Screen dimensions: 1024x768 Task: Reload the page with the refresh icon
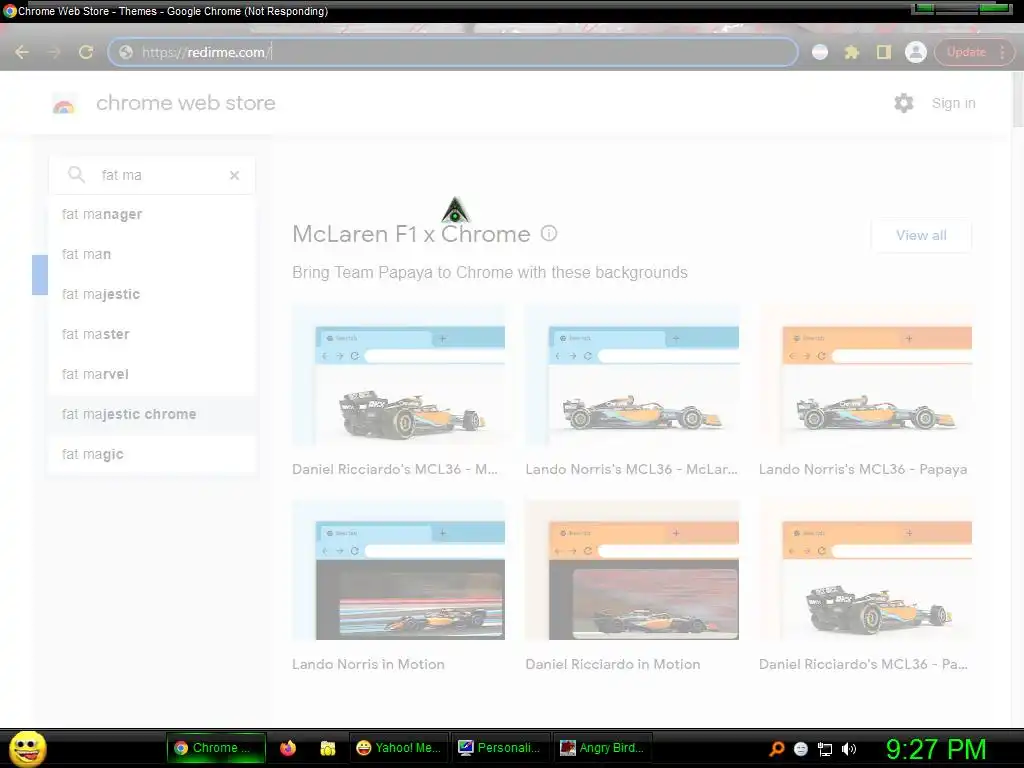pyautogui.click(x=86, y=52)
